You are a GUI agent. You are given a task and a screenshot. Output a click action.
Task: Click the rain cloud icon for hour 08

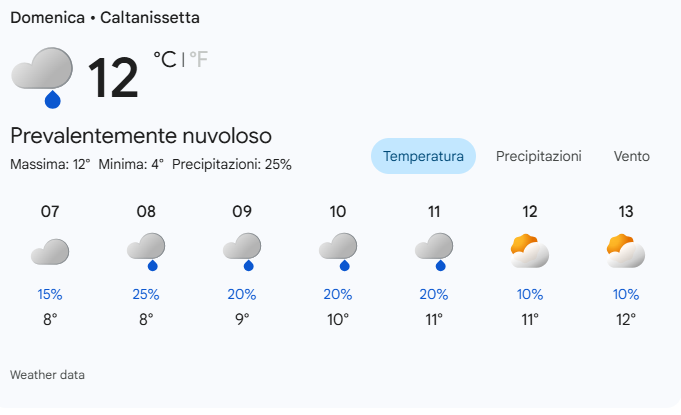[x=146, y=251]
